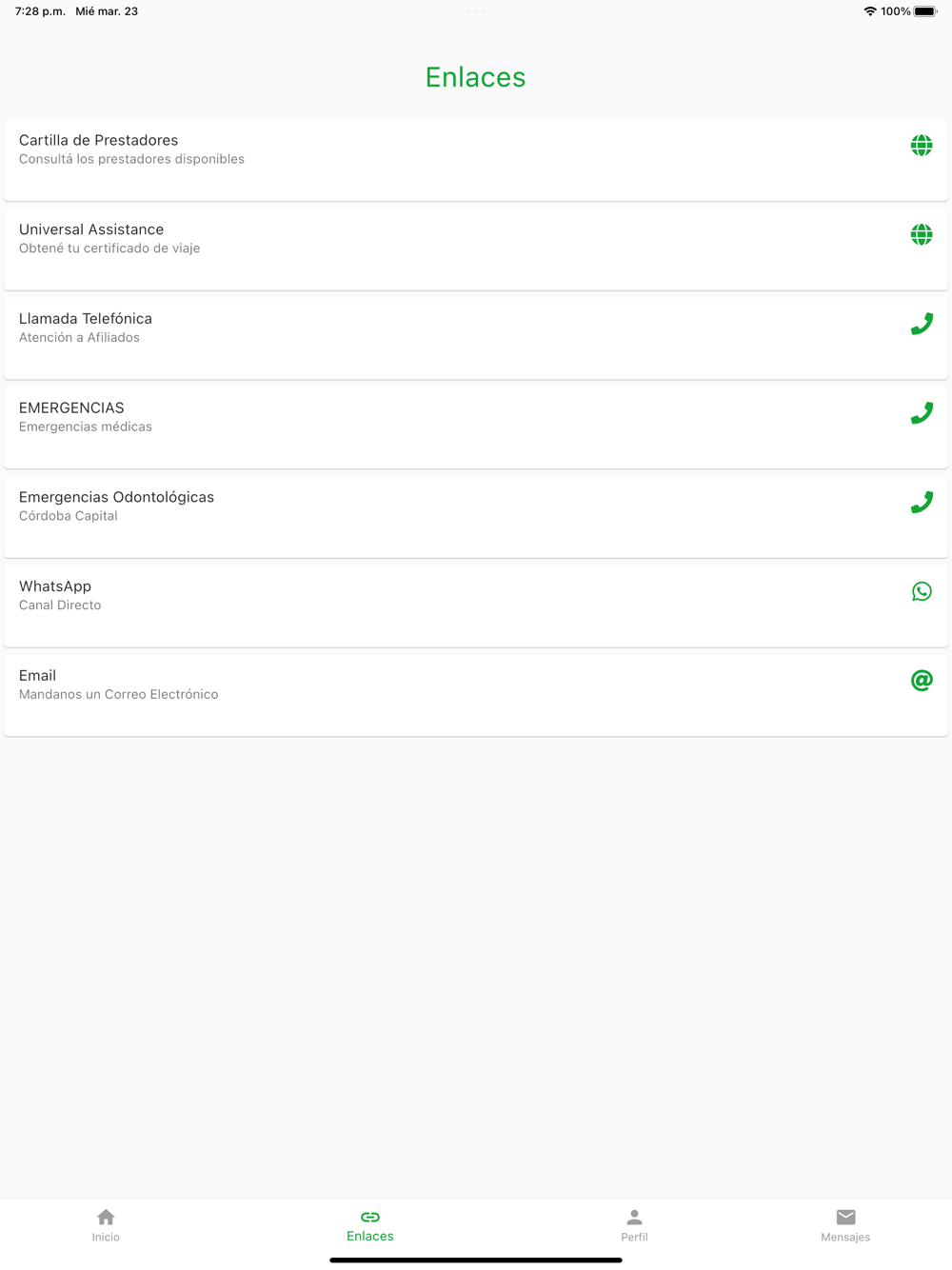952x1270 pixels.
Task: Tap the Perfil person icon
Action: pos(634,1217)
